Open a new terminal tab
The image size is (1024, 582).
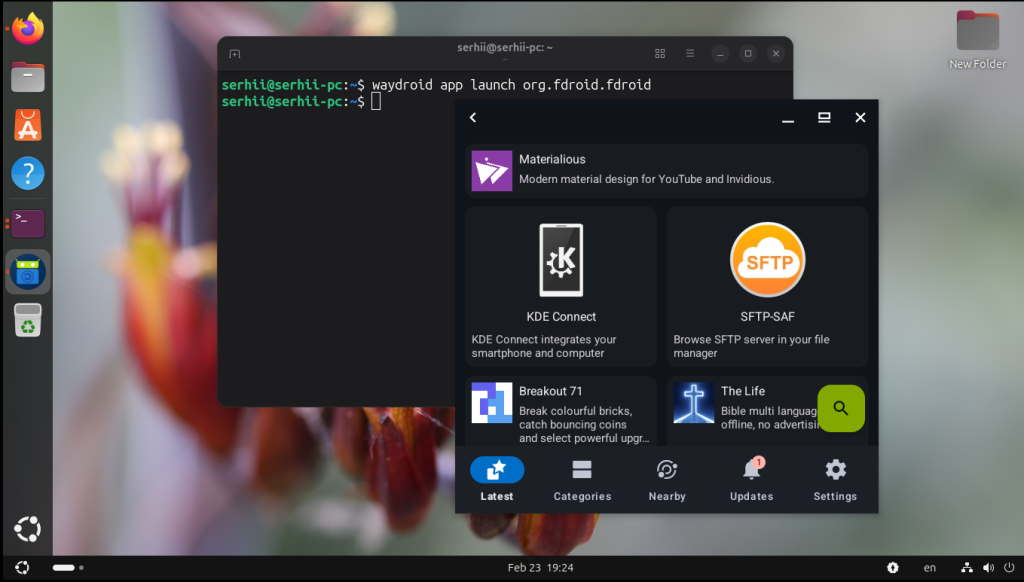(x=234, y=53)
